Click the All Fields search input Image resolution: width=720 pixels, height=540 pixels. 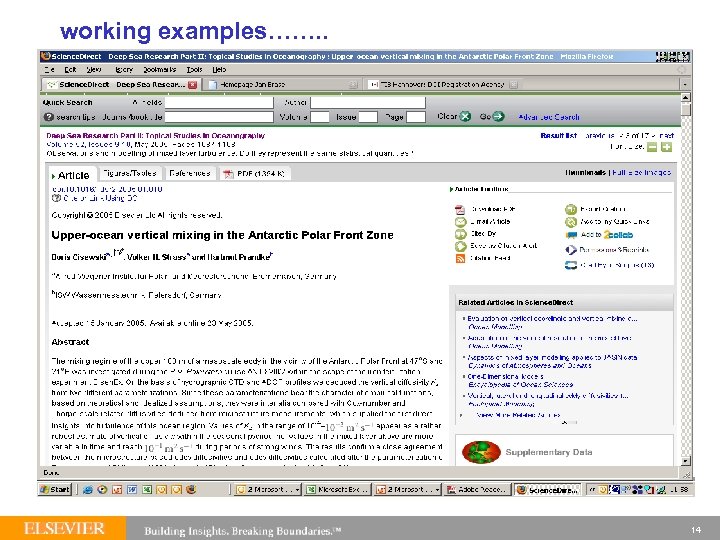coord(219,102)
